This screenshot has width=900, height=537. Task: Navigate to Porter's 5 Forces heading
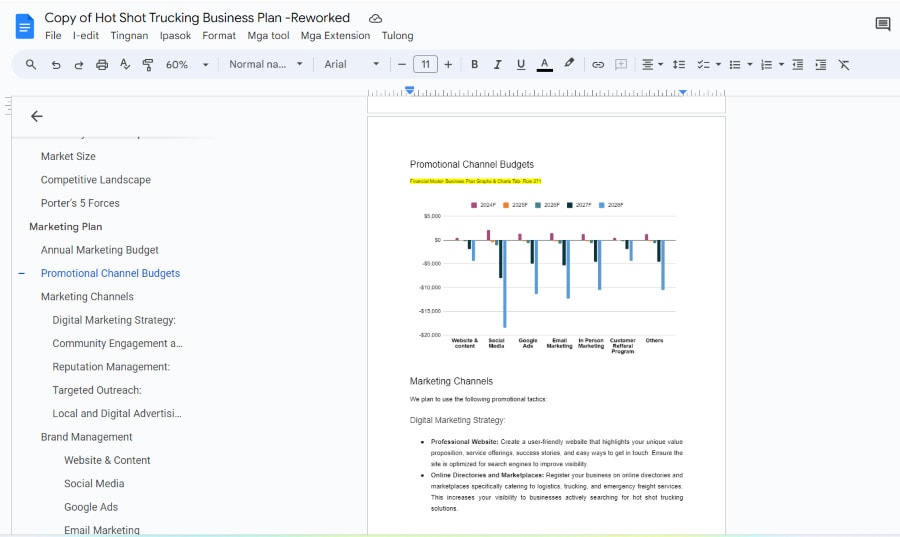80,203
